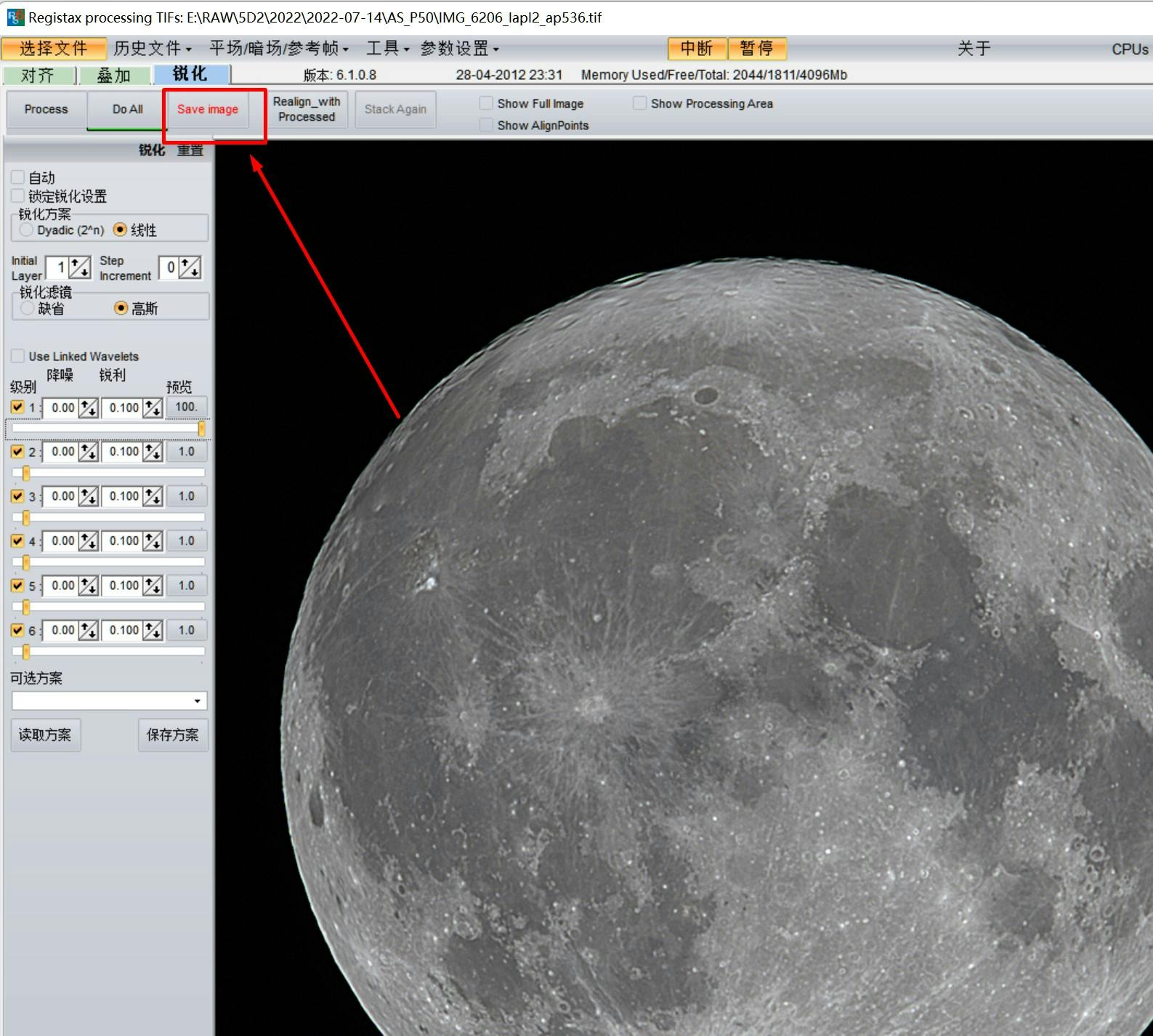Adjust layer 5 denoise stepper arrows
The width and height of the screenshot is (1153, 1036).
point(88,586)
